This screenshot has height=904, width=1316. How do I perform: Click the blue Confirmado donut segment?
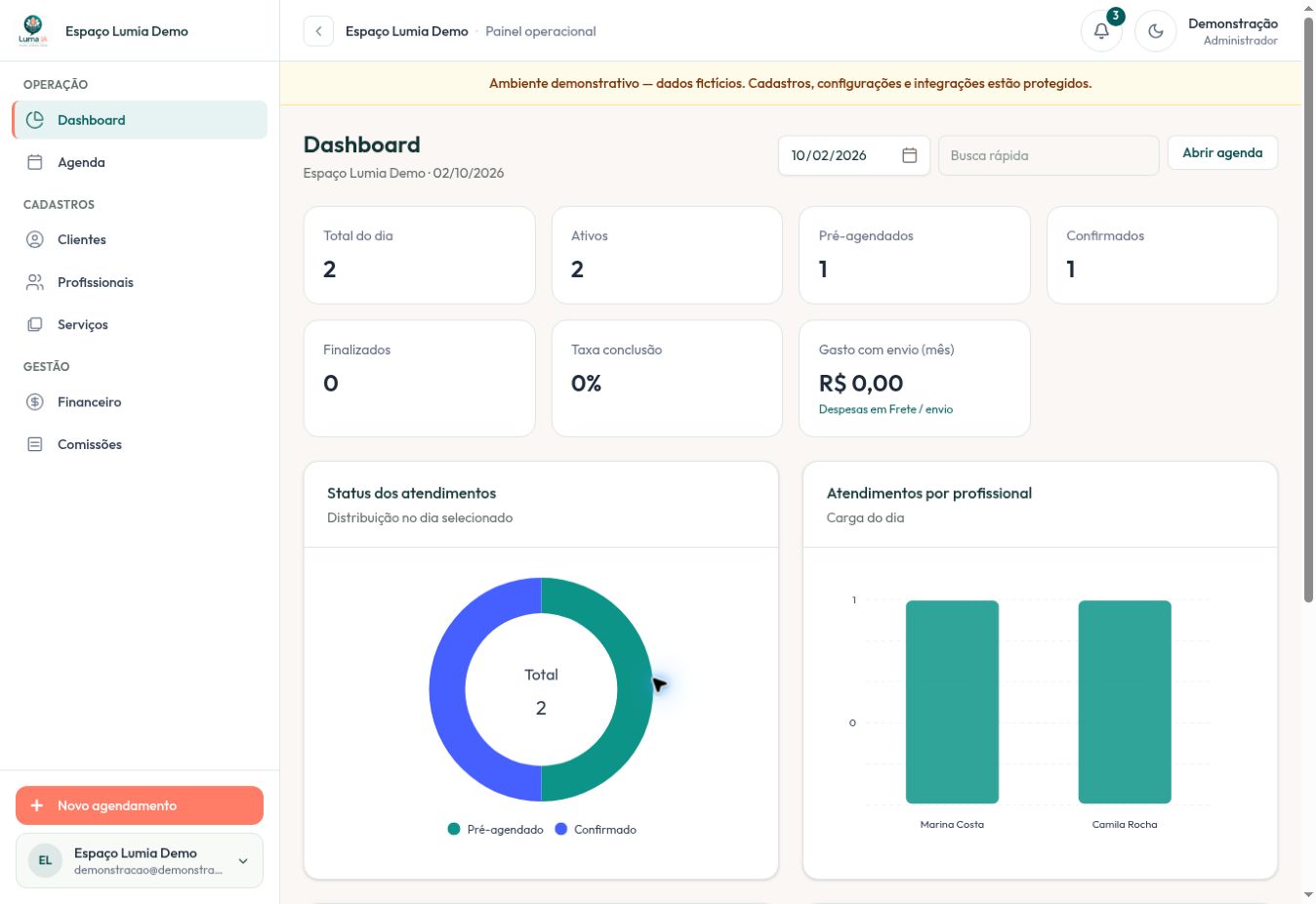(x=448, y=689)
